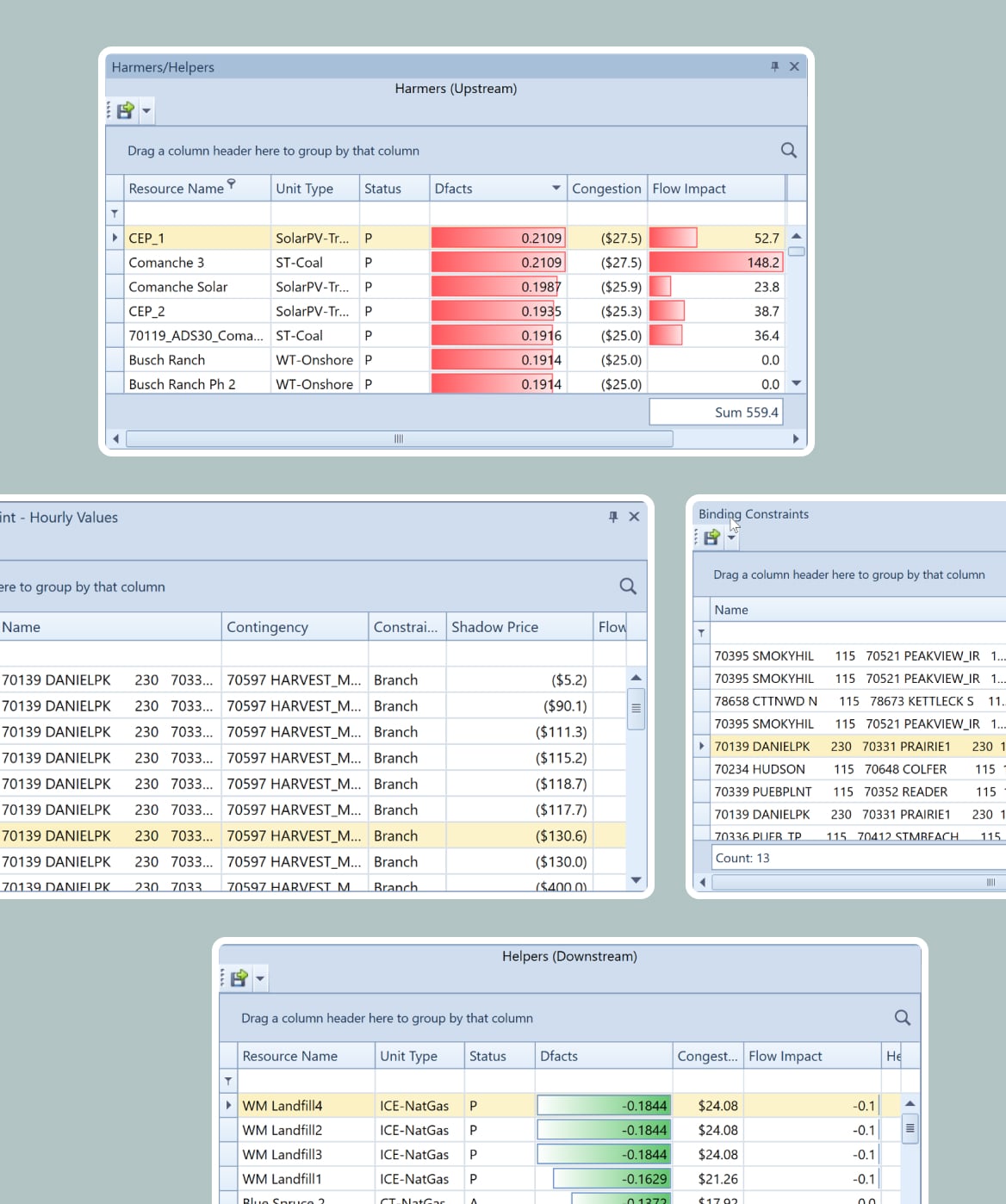
Task: Click export icon in Harmers panel toolbar
Action: pyautogui.click(x=125, y=110)
